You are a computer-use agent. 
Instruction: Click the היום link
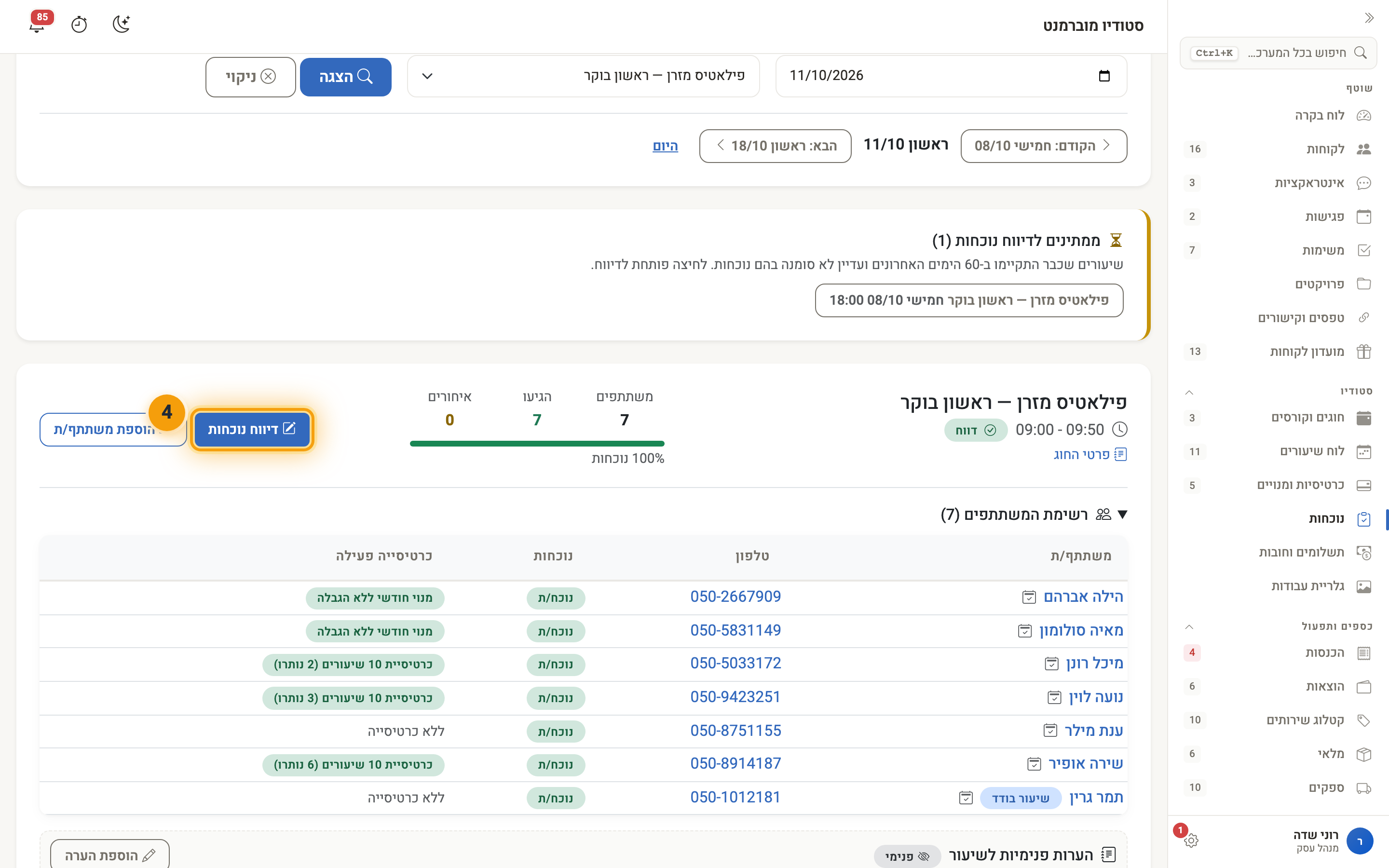pos(665,146)
